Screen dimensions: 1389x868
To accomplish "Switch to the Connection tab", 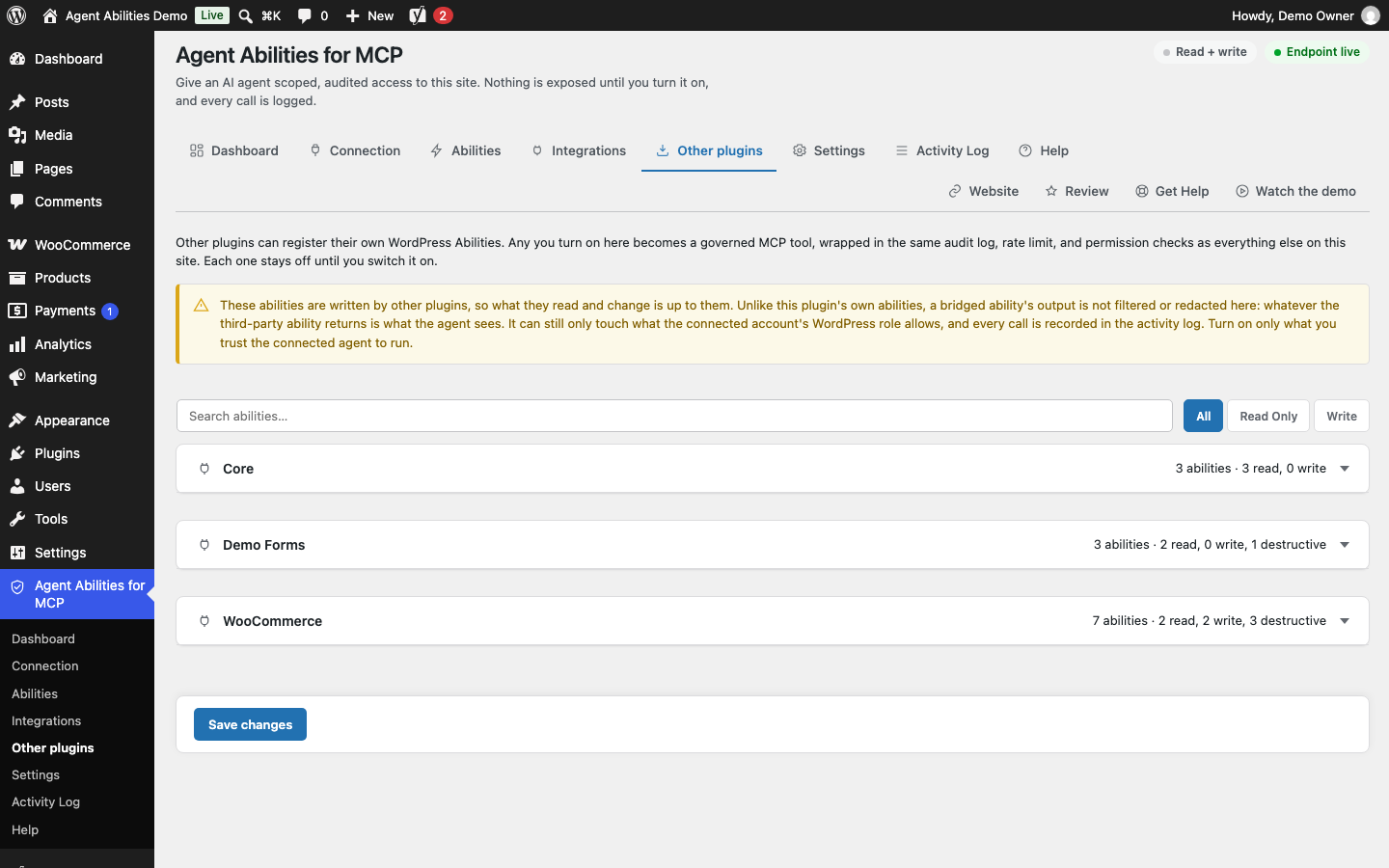I will [x=355, y=150].
